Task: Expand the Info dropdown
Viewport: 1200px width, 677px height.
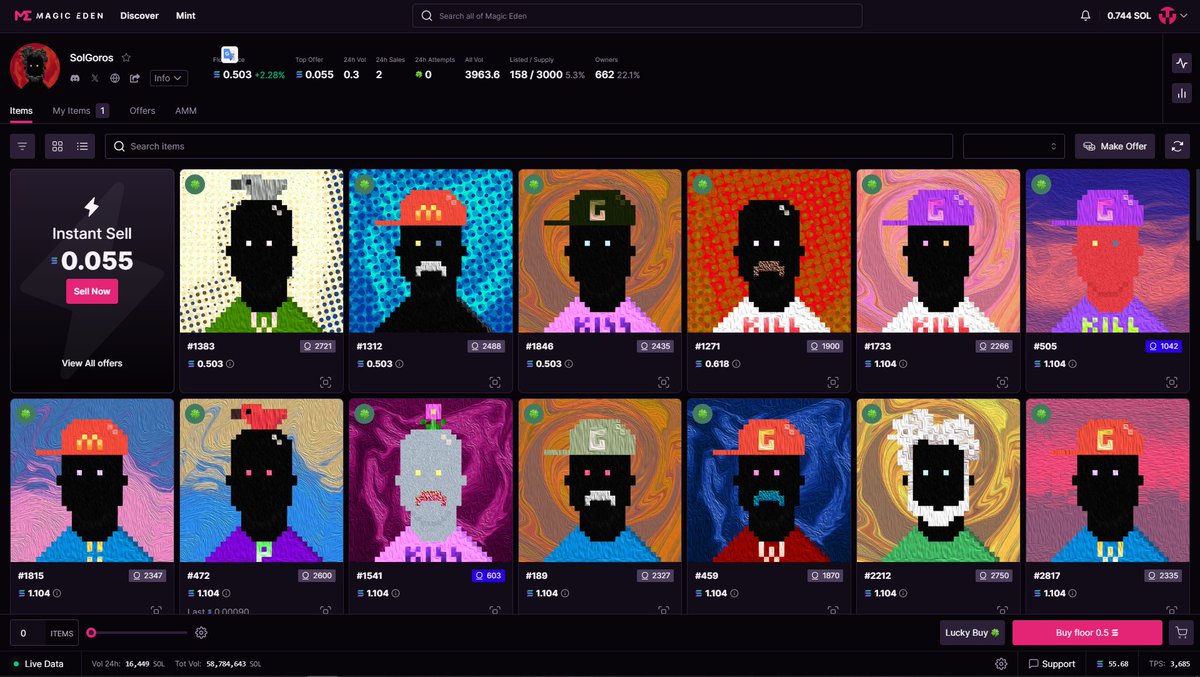Action: [168, 78]
